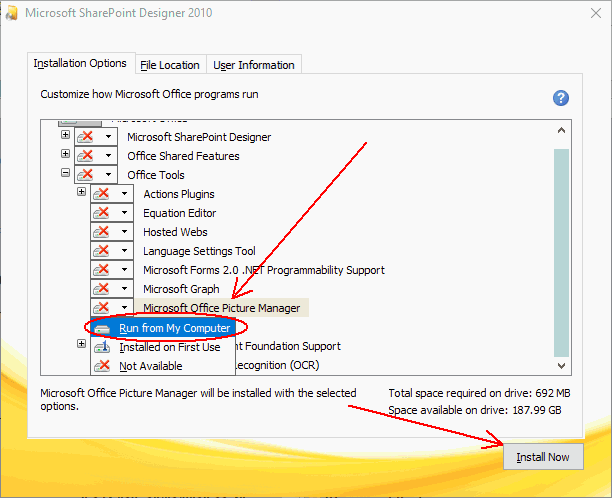Click the Office Tools install-state icon

coord(85,174)
